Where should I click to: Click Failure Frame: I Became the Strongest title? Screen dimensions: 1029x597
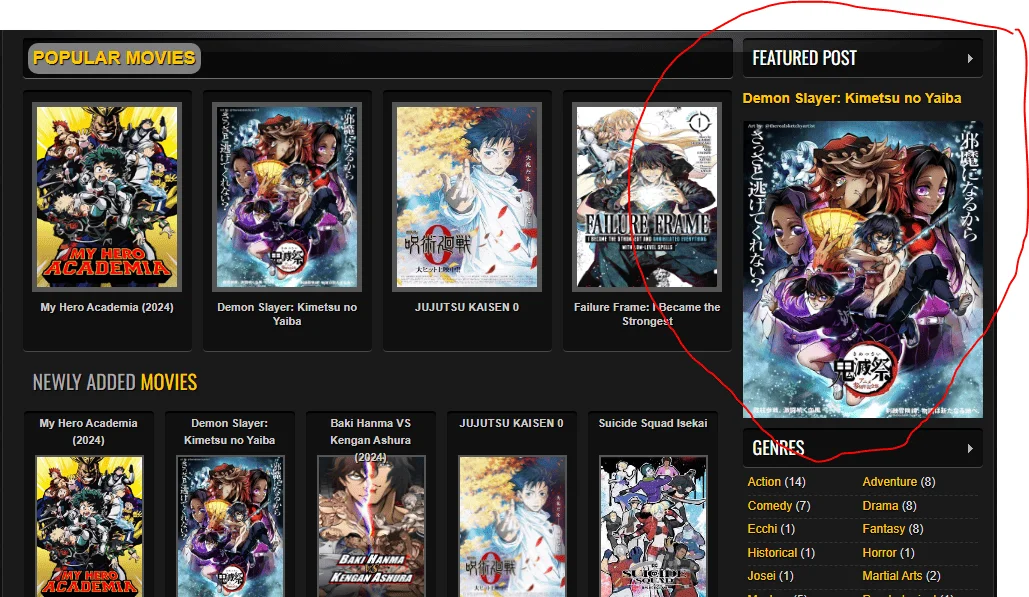(x=647, y=314)
